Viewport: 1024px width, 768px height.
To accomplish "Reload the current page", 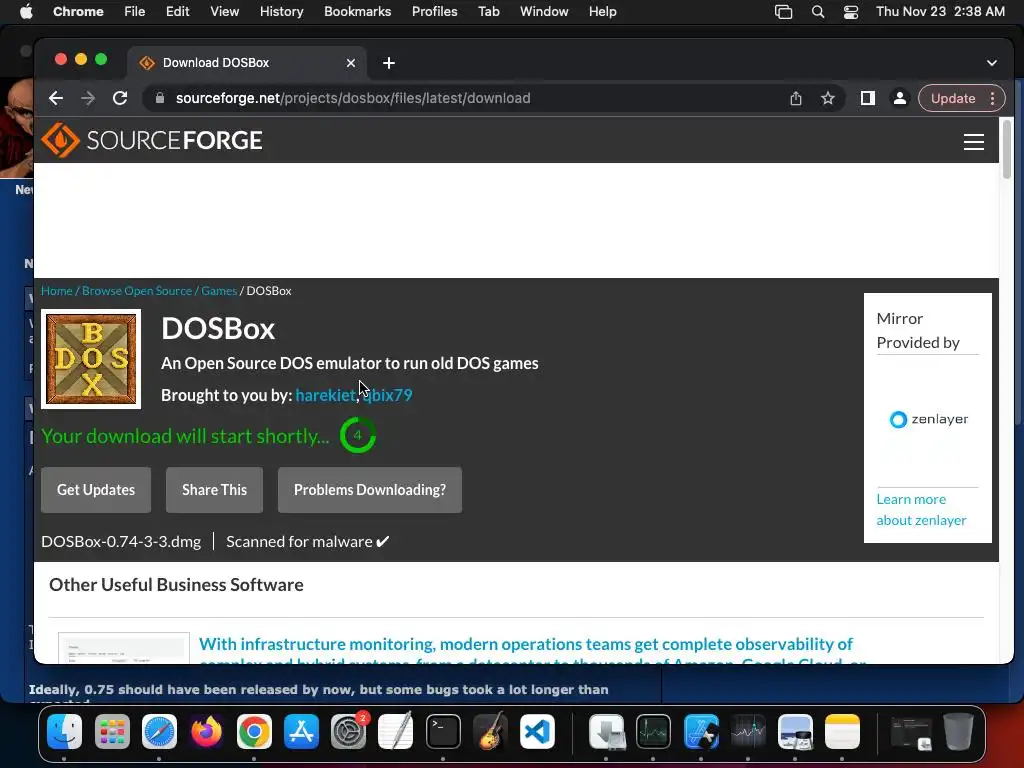I will coord(120,99).
